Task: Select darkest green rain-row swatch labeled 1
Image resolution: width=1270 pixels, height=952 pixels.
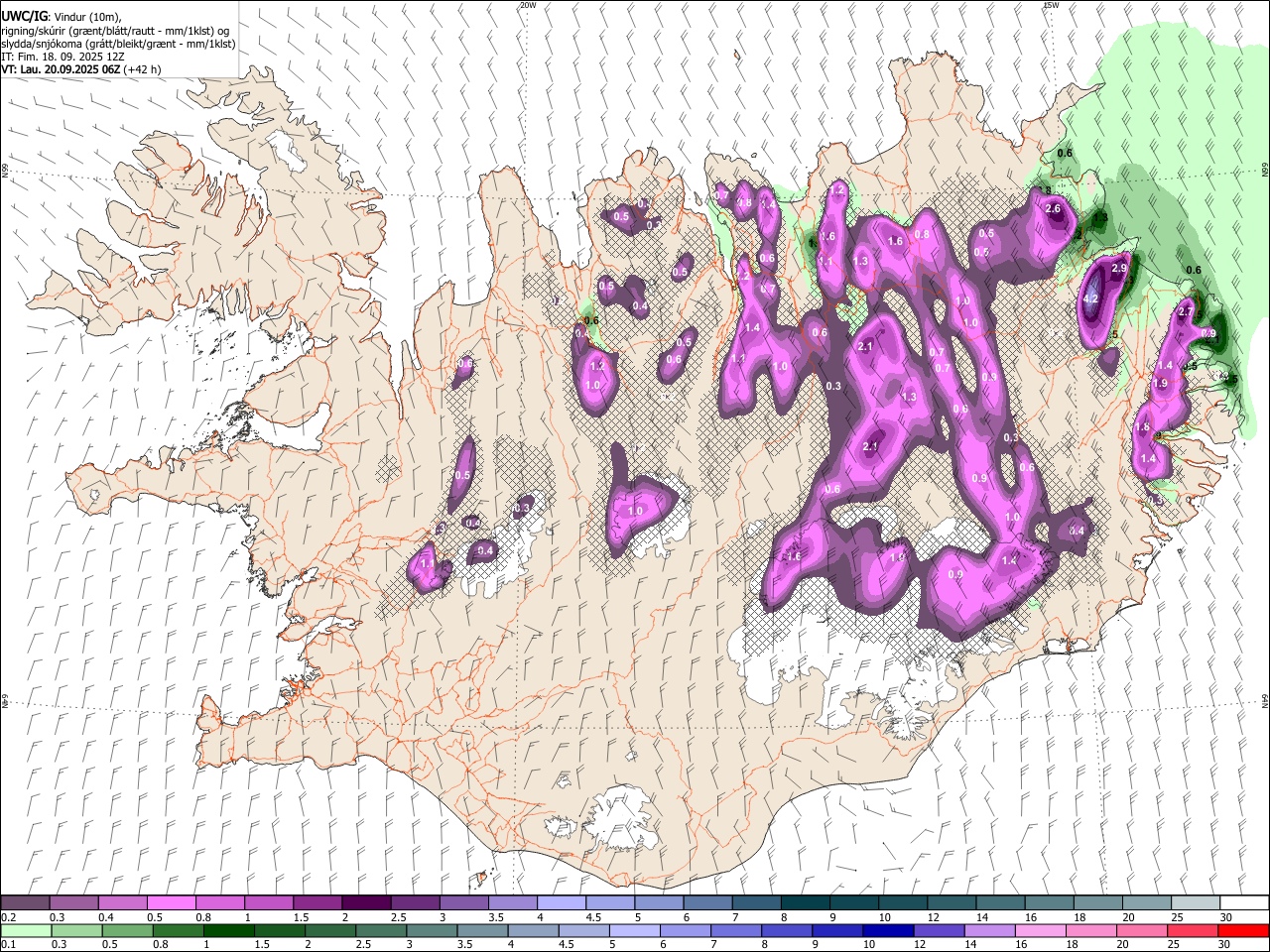Action: coord(229,930)
